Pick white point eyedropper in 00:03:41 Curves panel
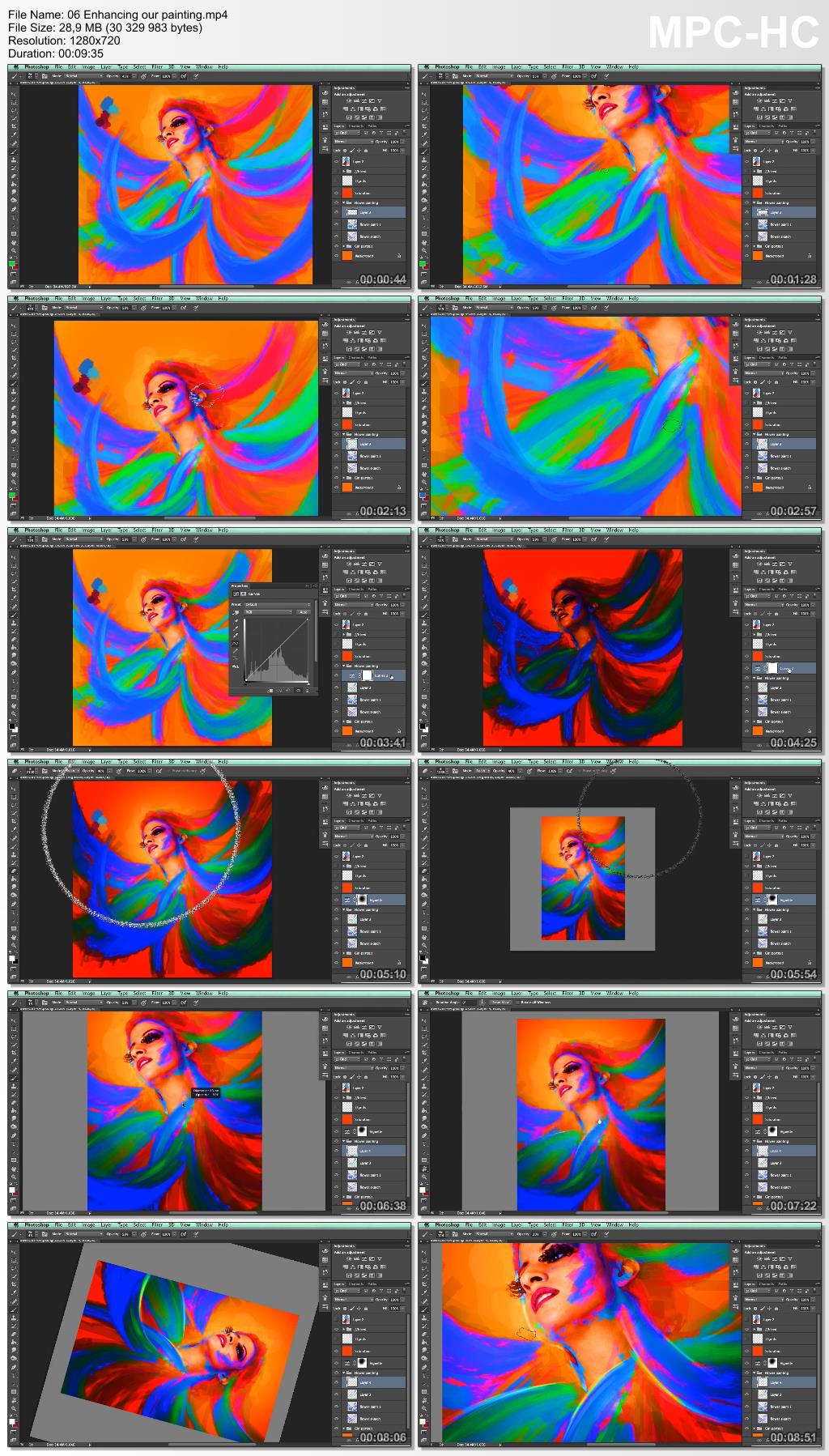The image size is (829, 1456). (236, 635)
